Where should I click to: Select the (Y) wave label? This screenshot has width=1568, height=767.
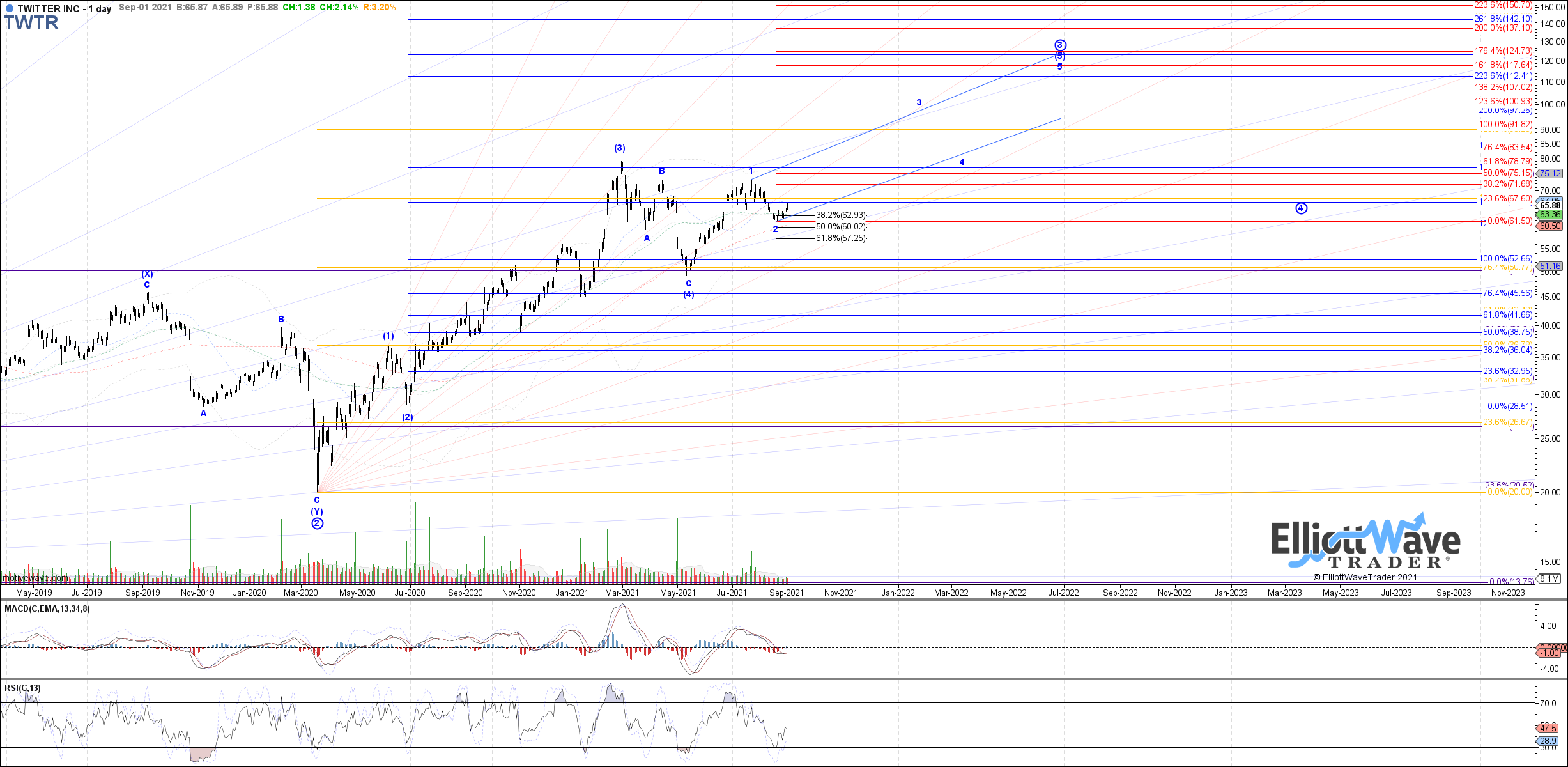point(317,512)
